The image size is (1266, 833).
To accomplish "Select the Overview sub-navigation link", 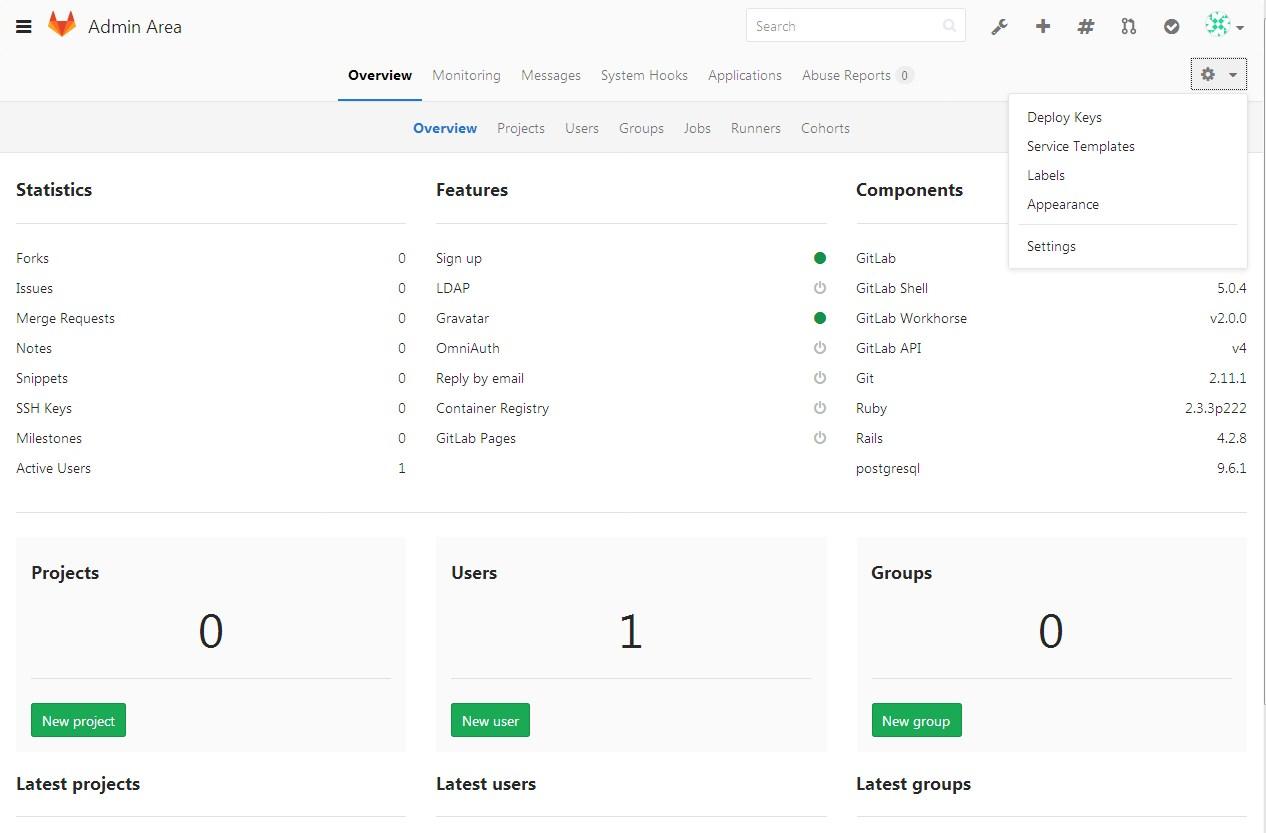I will point(445,128).
